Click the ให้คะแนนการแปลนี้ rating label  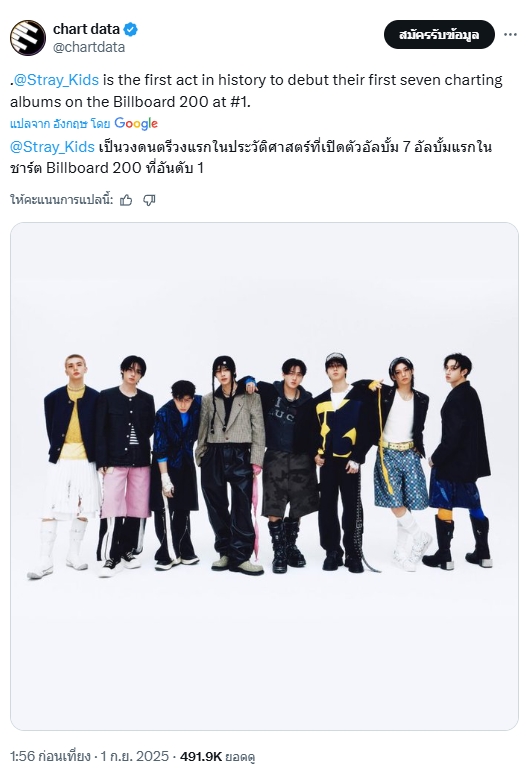[61, 200]
